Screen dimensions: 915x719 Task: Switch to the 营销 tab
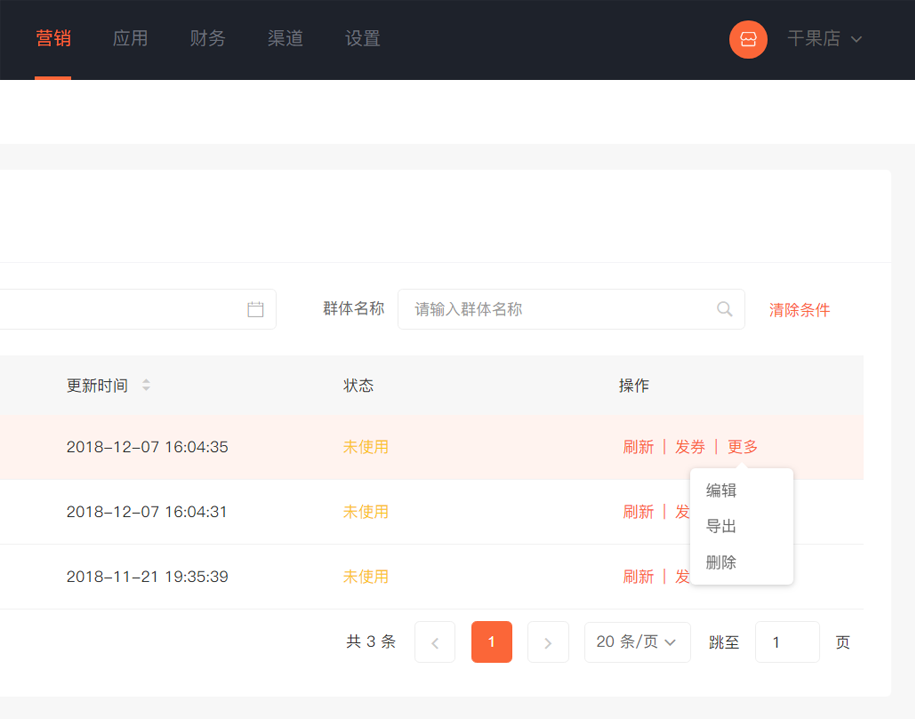pos(53,39)
